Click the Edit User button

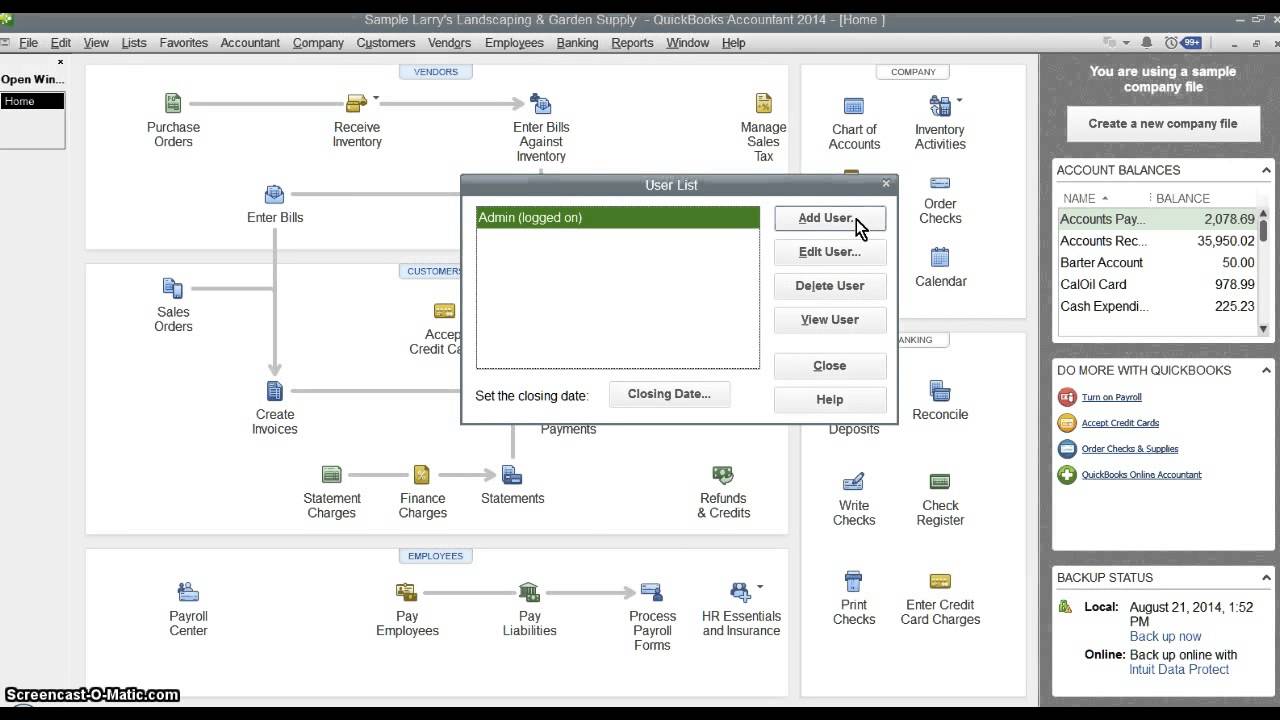(830, 252)
